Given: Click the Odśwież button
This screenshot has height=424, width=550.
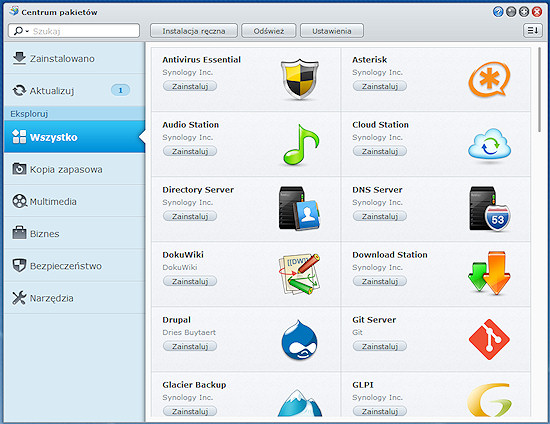Looking at the screenshot, I should pyautogui.click(x=269, y=31).
